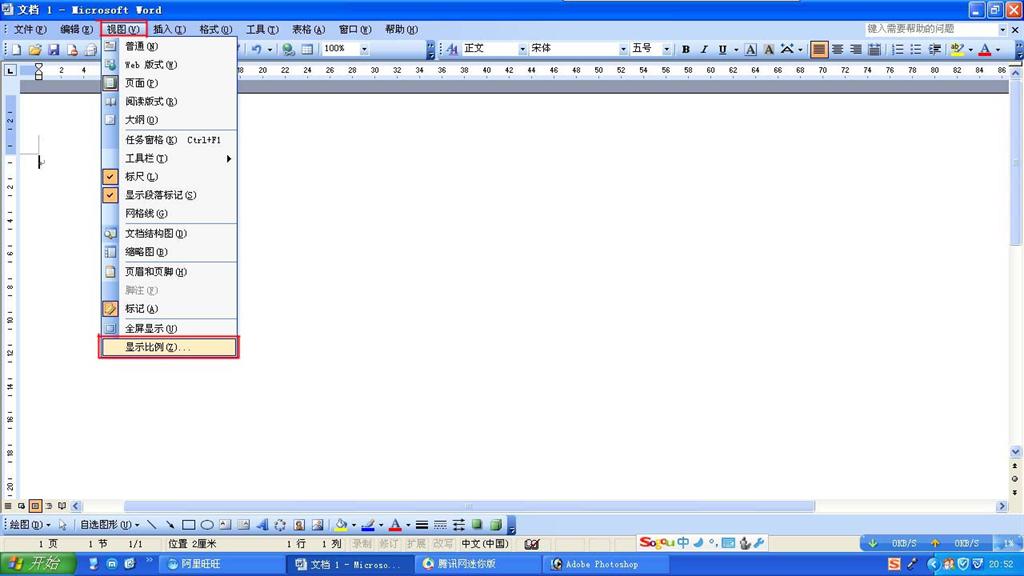The image size is (1024, 576).
Task: Open the 100% zoom dropdown
Action: [364, 49]
